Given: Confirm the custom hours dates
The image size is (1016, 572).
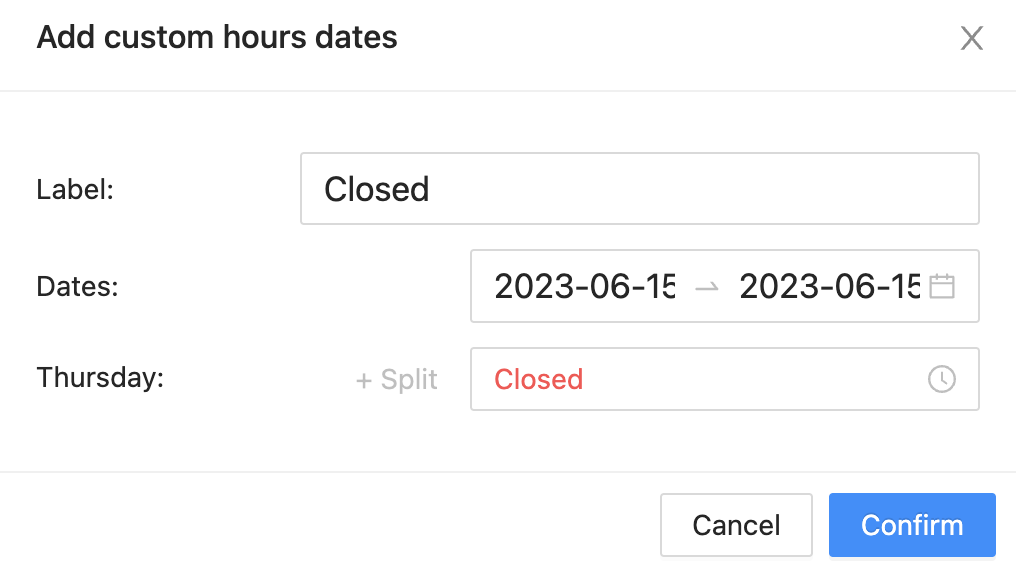Looking at the screenshot, I should pyautogui.click(x=912, y=525).
